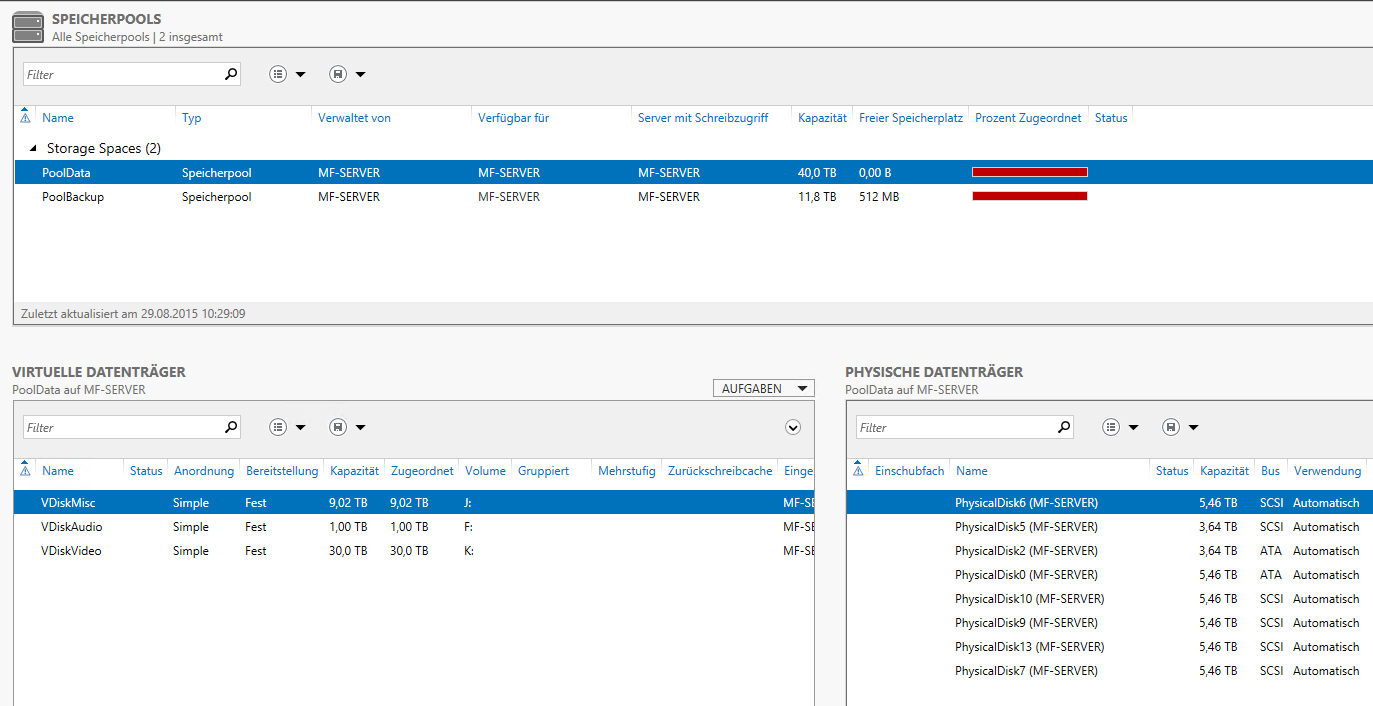Click search magnifier in Virtuelle Datenträger filter
The height and width of the screenshot is (706, 1373).
231,427
